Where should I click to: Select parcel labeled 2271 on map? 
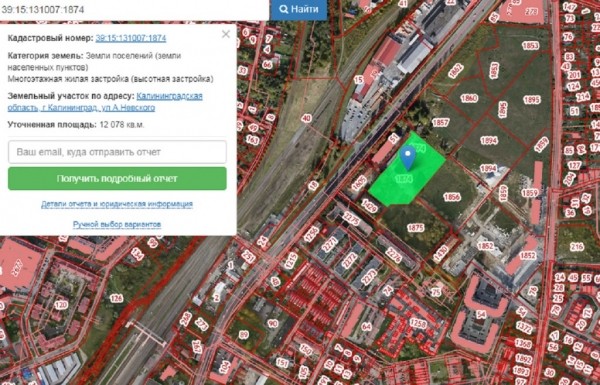[329, 245]
